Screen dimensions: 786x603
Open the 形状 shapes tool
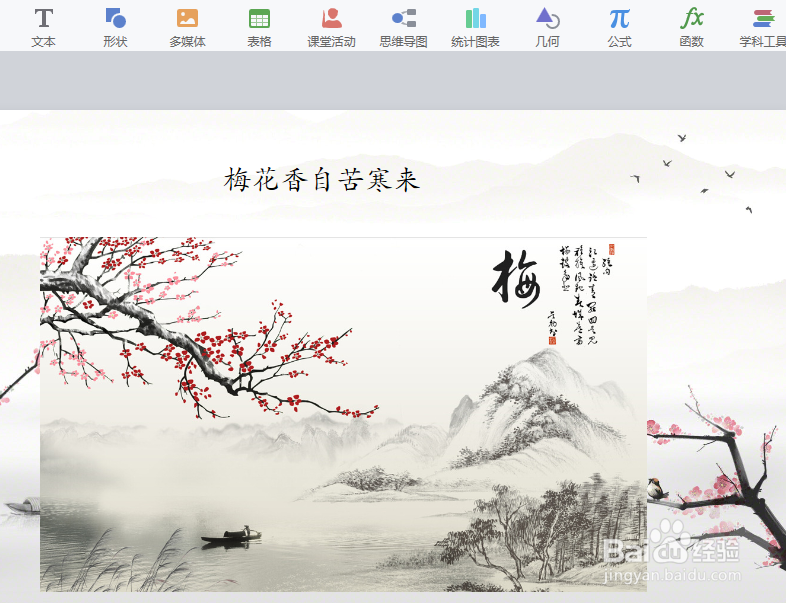(x=115, y=28)
